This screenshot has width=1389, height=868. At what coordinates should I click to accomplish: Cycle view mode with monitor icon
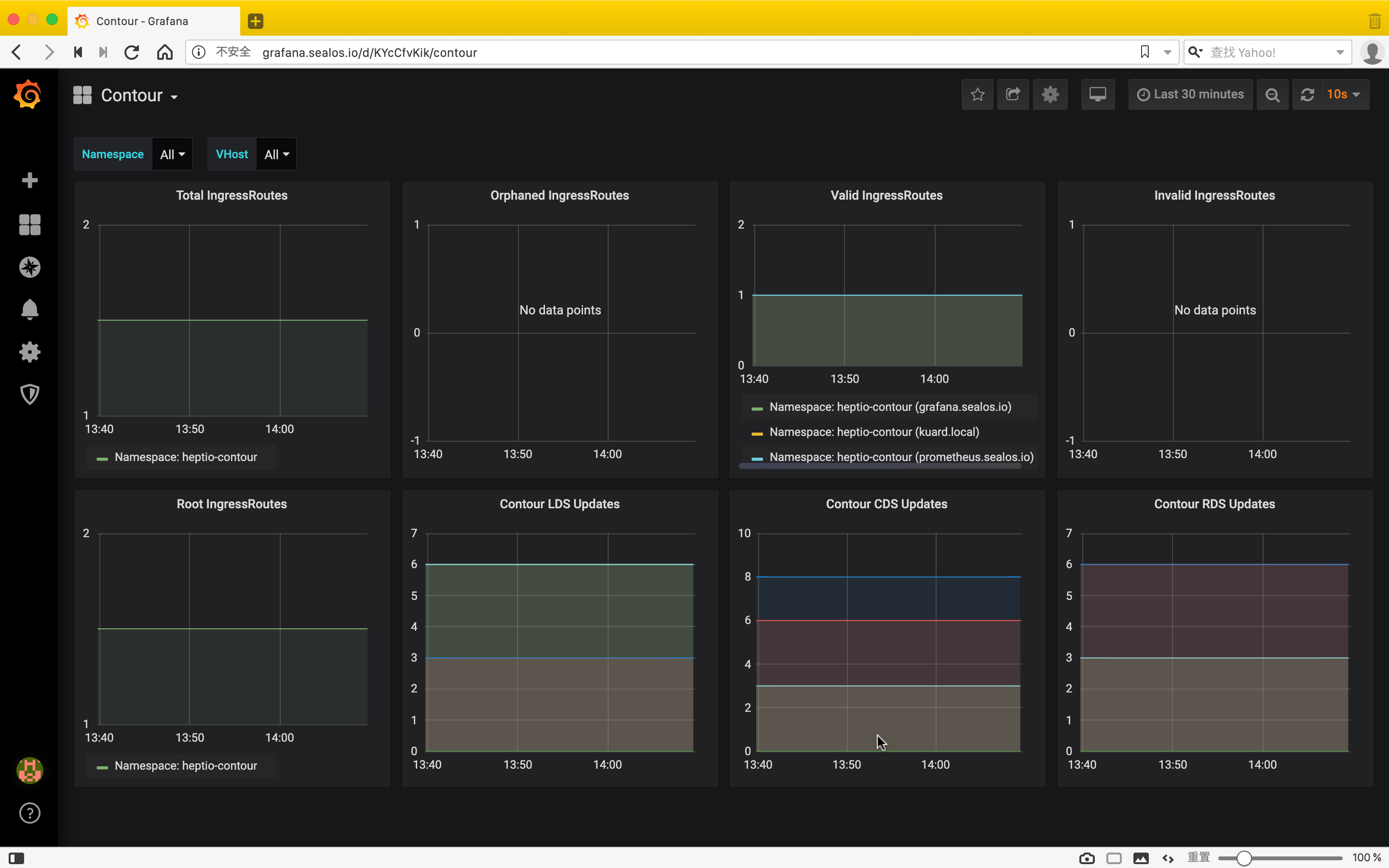[x=1097, y=95]
